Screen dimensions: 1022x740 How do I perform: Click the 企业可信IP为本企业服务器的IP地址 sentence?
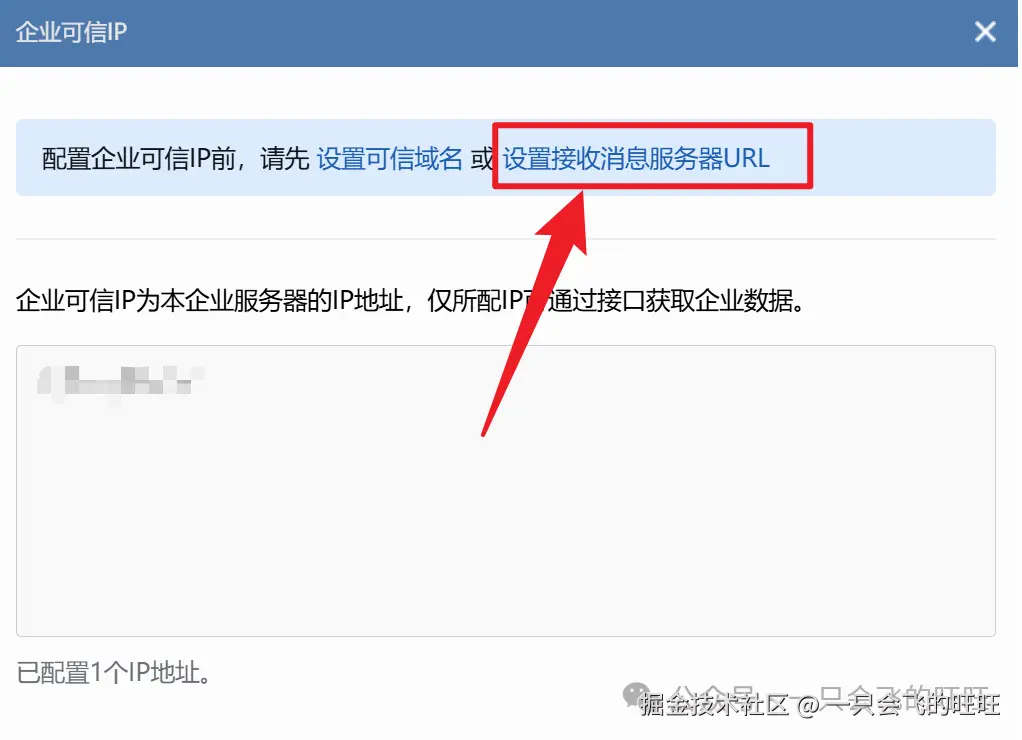tap(209, 301)
